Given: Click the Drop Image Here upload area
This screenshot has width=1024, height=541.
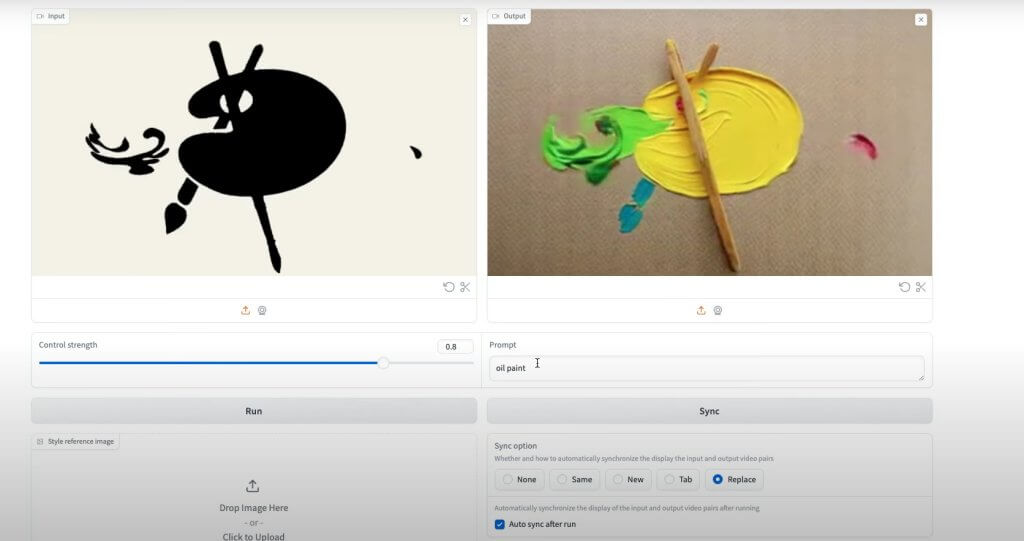Looking at the screenshot, I should pyautogui.click(x=254, y=508).
